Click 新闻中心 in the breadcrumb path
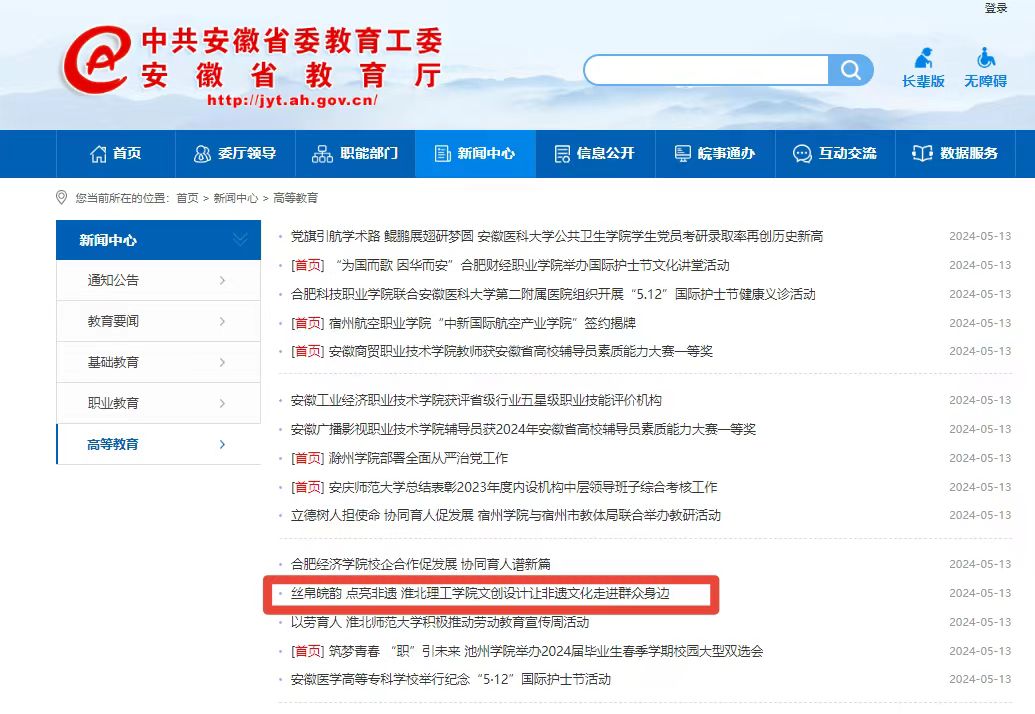 [235, 198]
